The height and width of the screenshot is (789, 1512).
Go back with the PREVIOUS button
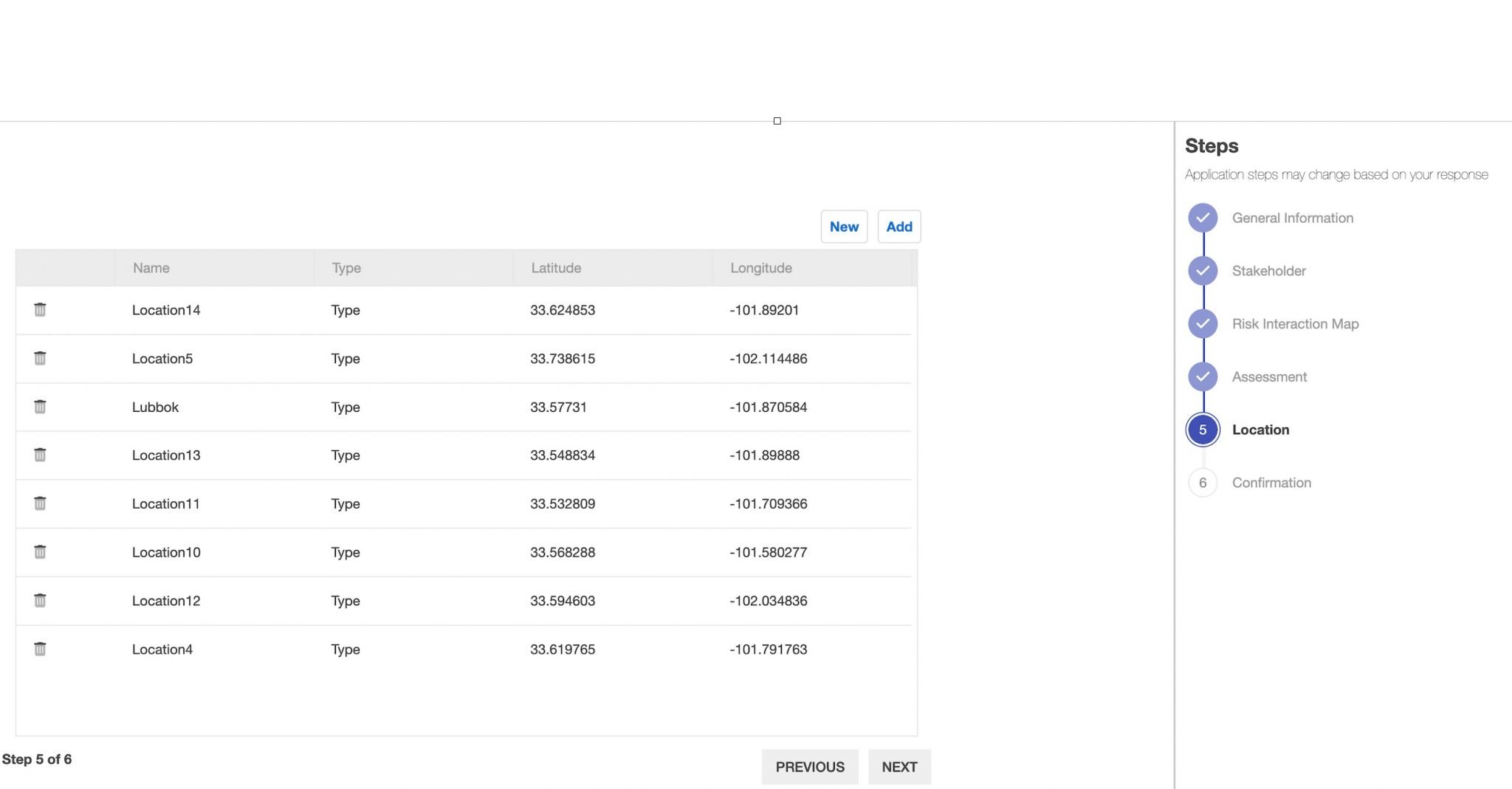pyautogui.click(x=810, y=767)
